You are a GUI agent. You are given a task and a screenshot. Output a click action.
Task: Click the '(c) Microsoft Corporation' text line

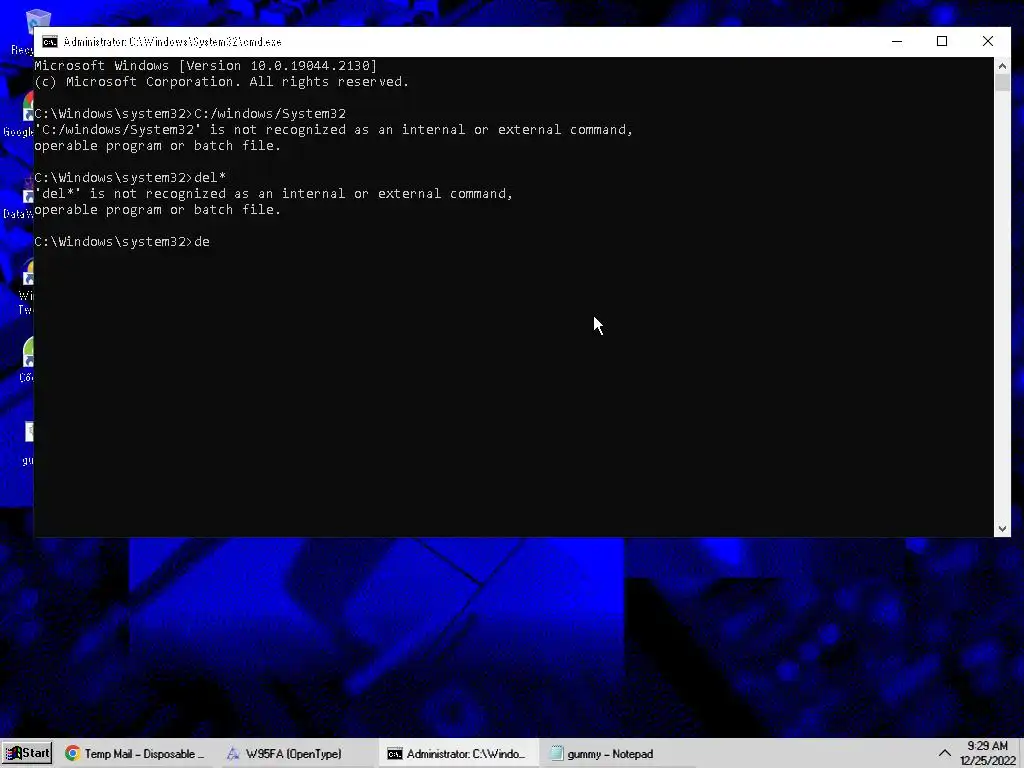(x=221, y=82)
